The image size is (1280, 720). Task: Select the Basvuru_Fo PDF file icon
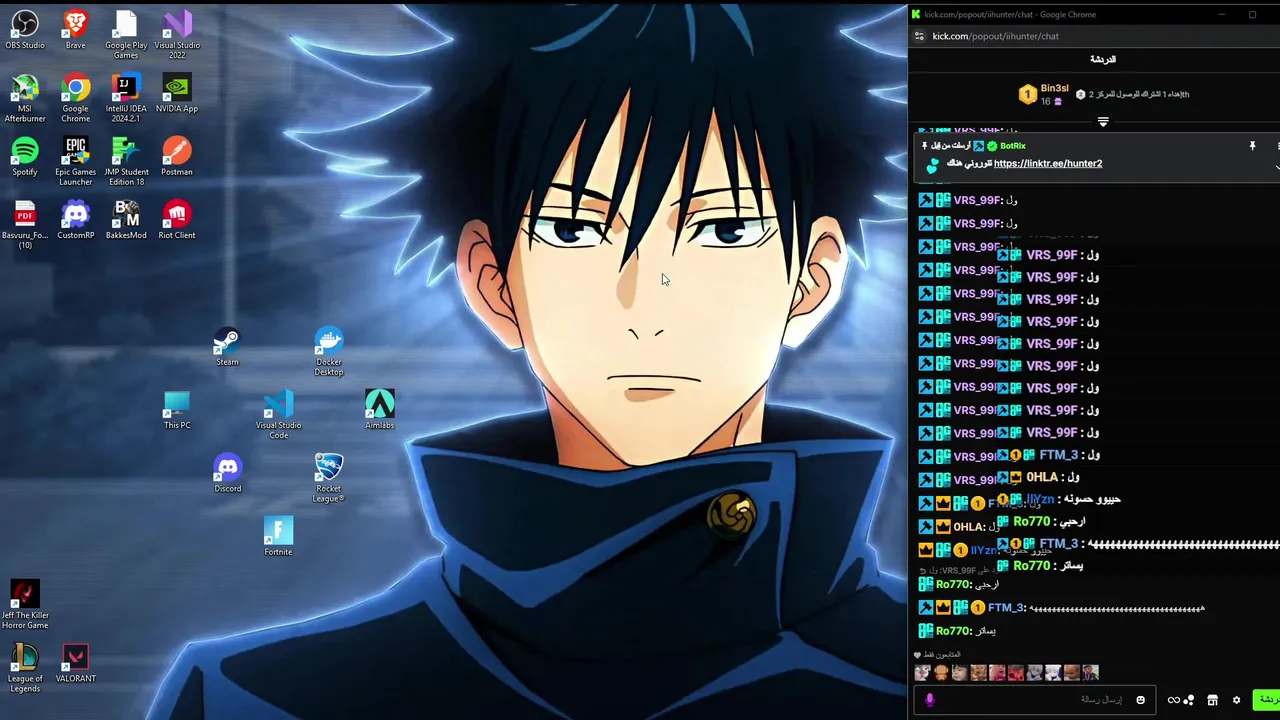point(25,224)
